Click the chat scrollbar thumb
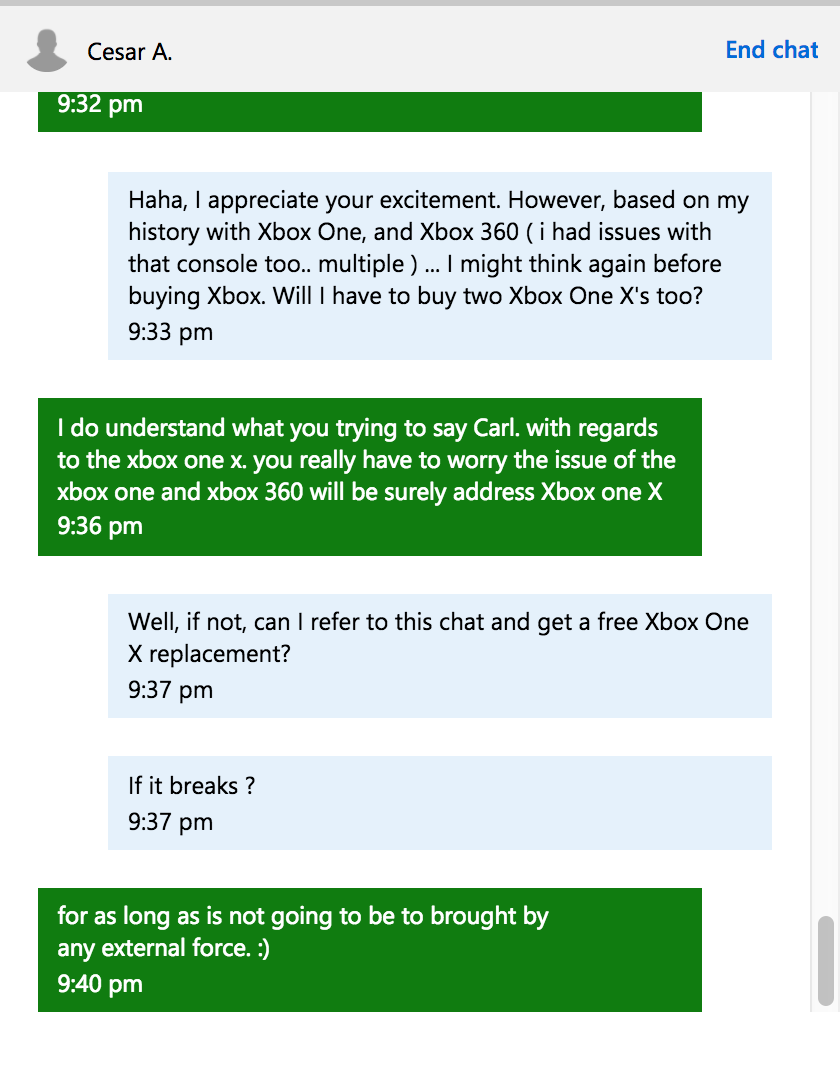 click(x=826, y=961)
